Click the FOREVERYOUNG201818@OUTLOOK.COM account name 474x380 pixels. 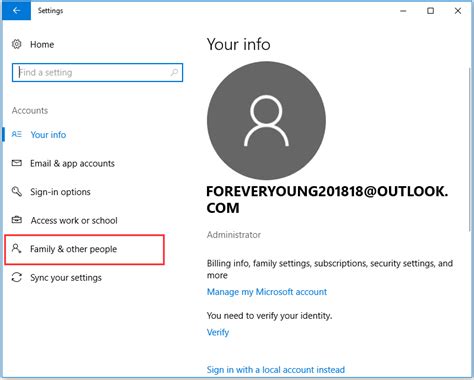click(x=327, y=200)
